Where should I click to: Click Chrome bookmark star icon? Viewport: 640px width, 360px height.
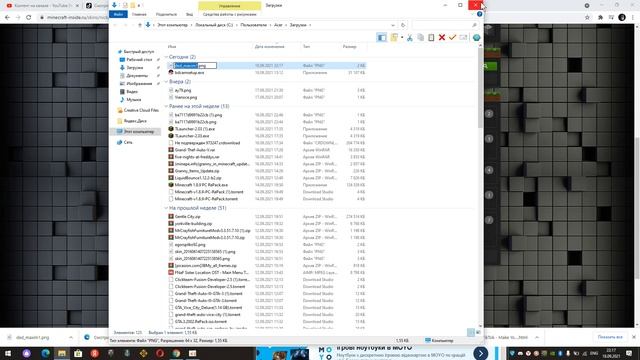click(587, 18)
